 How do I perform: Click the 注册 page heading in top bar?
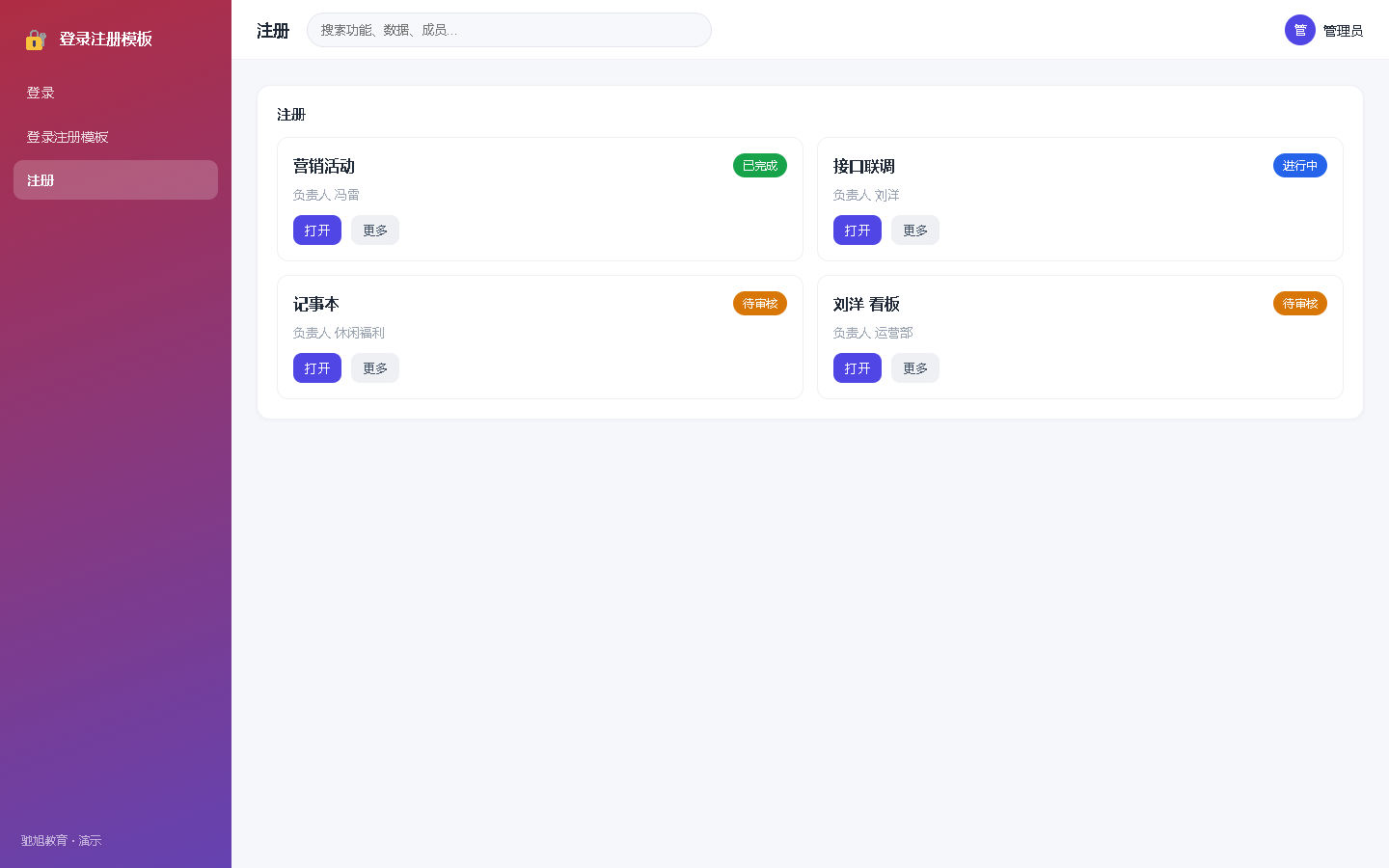(273, 31)
